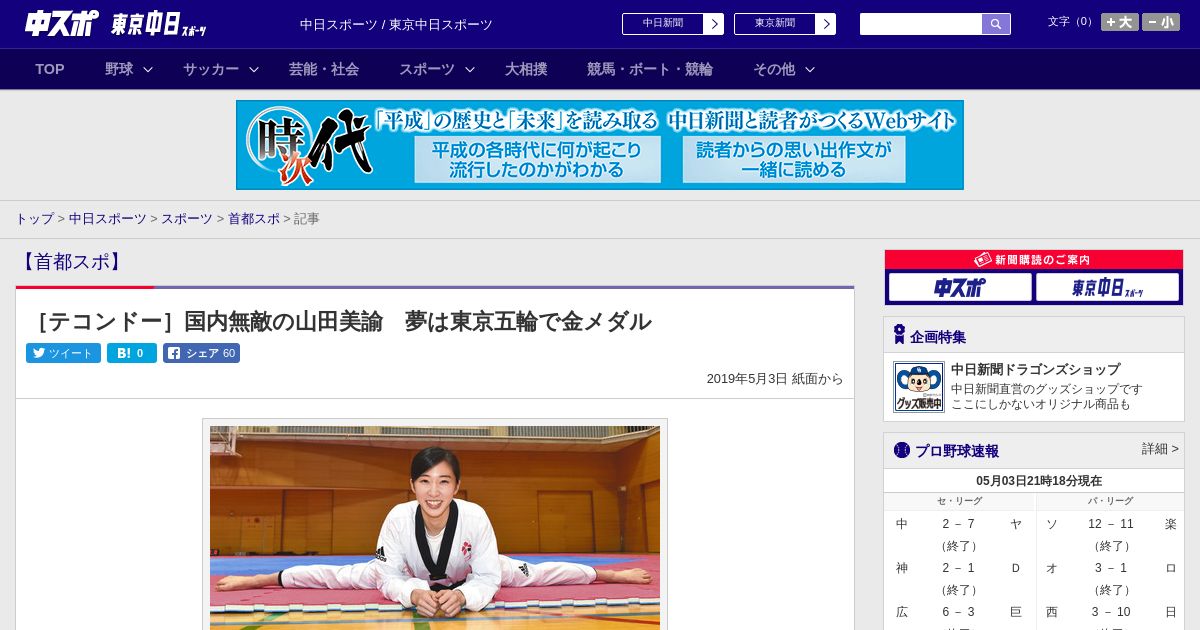Share article with Twitter ツイート button

(x=63, y=353)
